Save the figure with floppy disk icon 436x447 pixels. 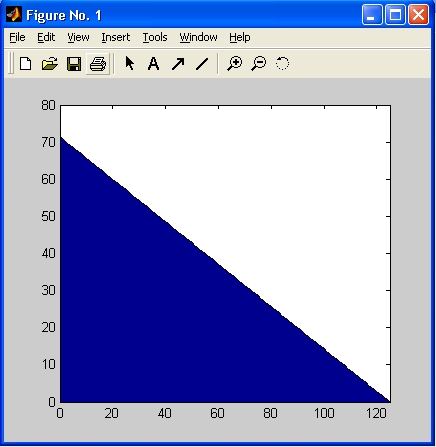[x=74, y=63]
